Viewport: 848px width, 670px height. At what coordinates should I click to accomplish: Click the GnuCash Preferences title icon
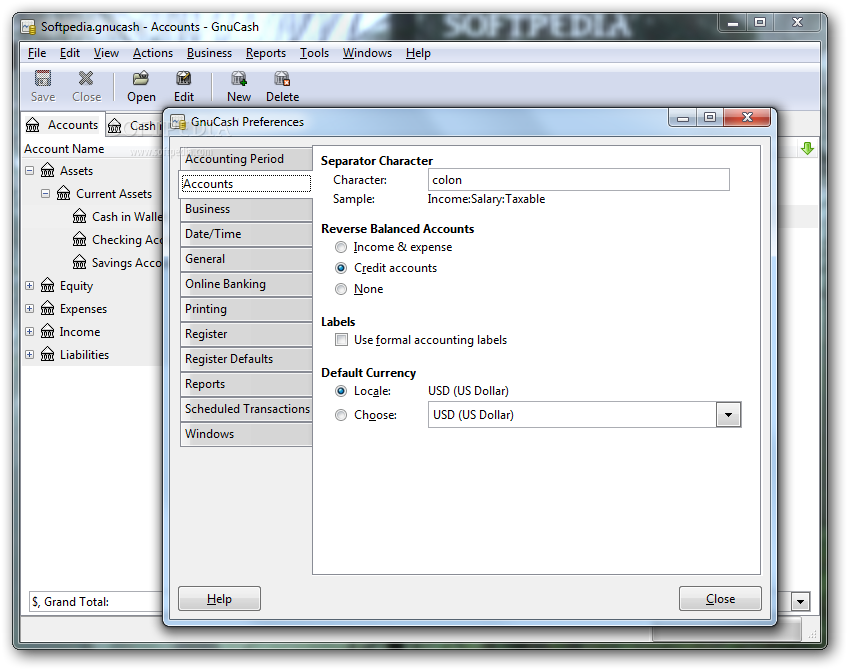[x=178, y=122]
